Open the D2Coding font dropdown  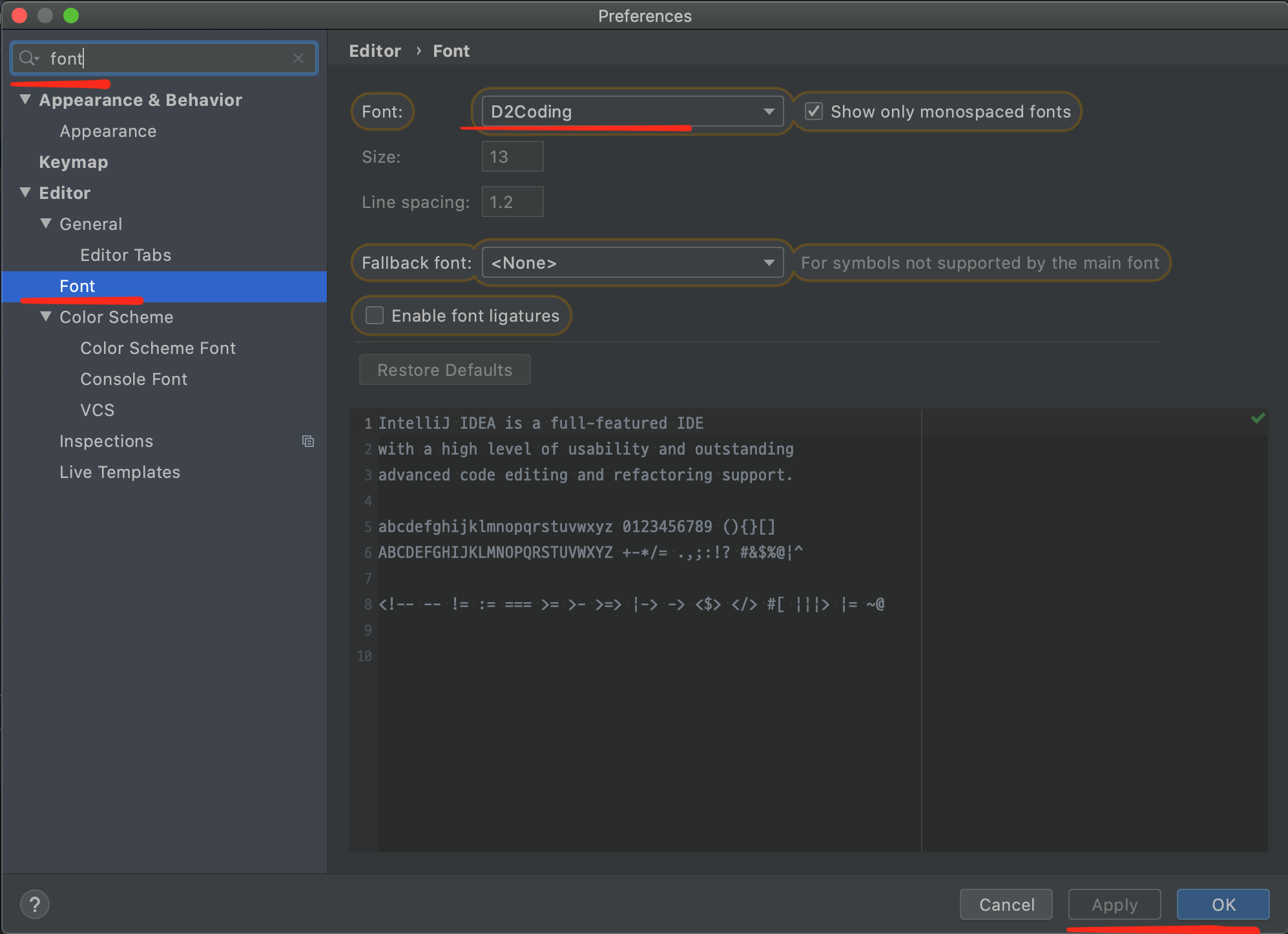pyautogui.click(x=632, y=112)
